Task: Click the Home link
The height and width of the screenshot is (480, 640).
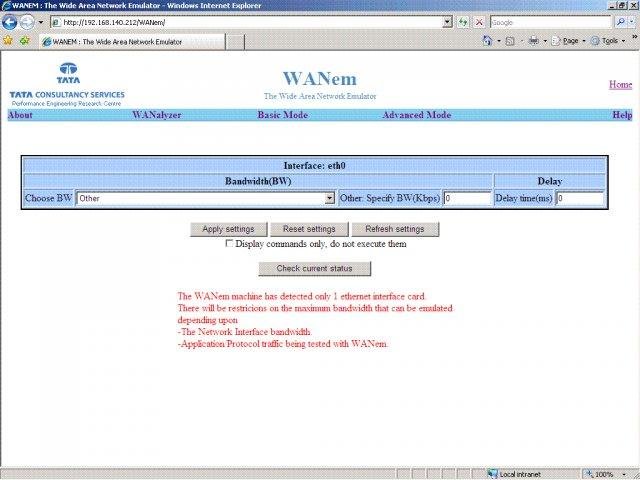Action: [620, 84]
